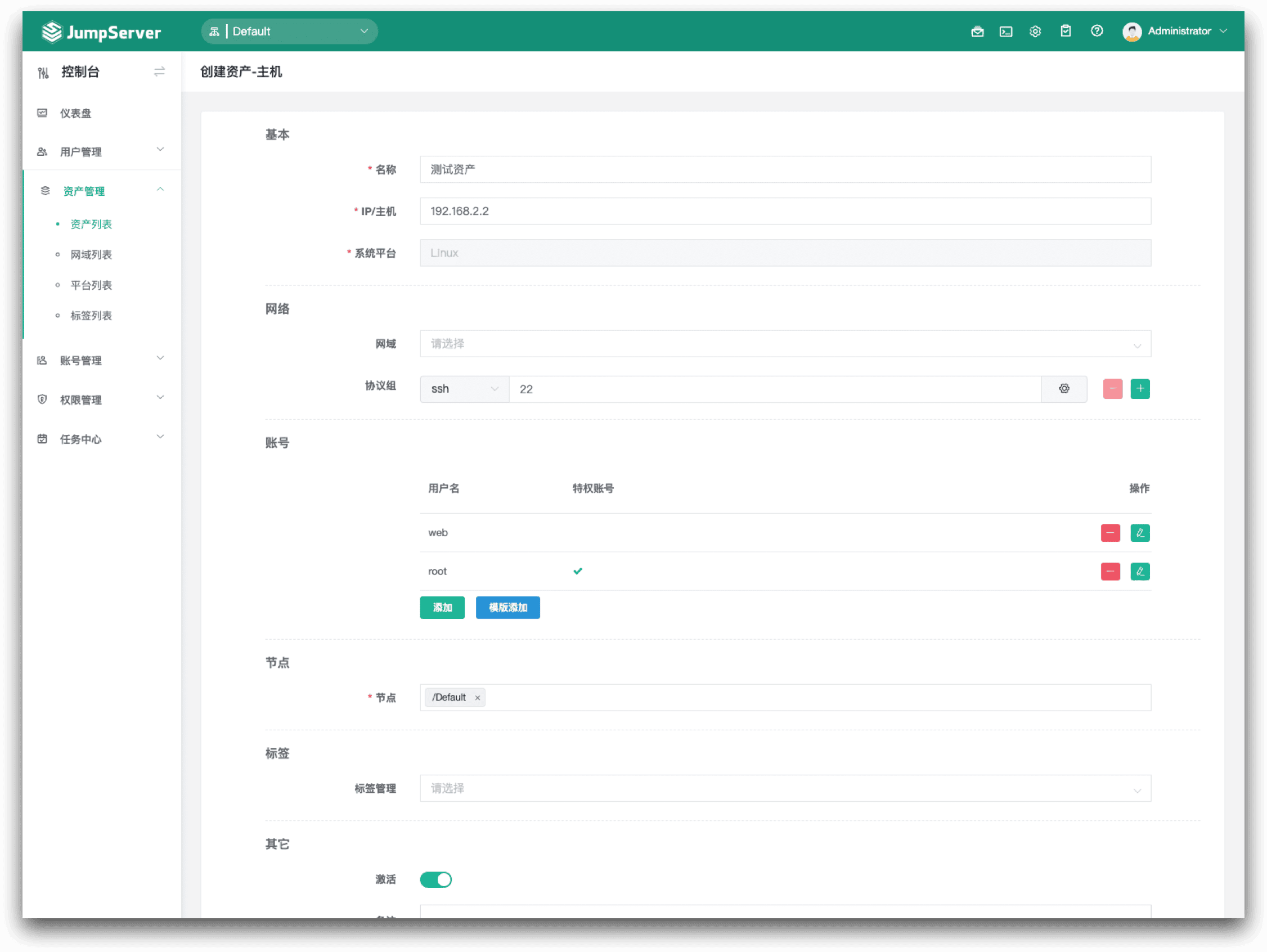Expand the 用户管理 menu
The width and height of the screenshot is (1267, 952).
101,151
